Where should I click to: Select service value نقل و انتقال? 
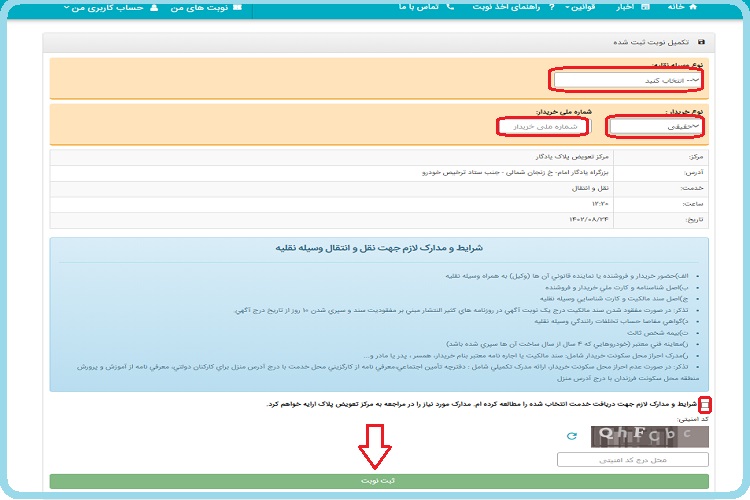click(590, 188)
